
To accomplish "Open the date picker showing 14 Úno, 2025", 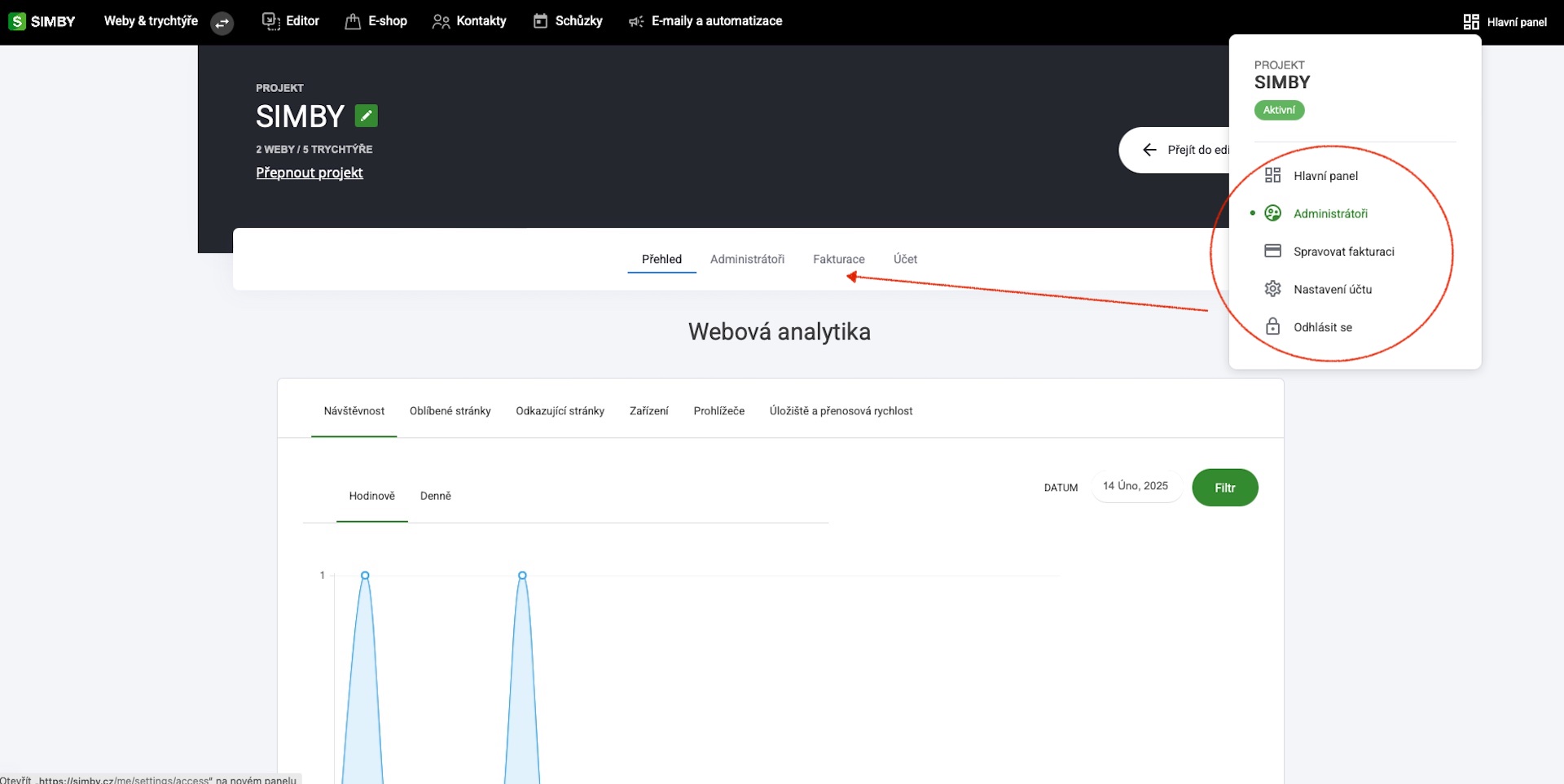I will tap(1136, 486).
